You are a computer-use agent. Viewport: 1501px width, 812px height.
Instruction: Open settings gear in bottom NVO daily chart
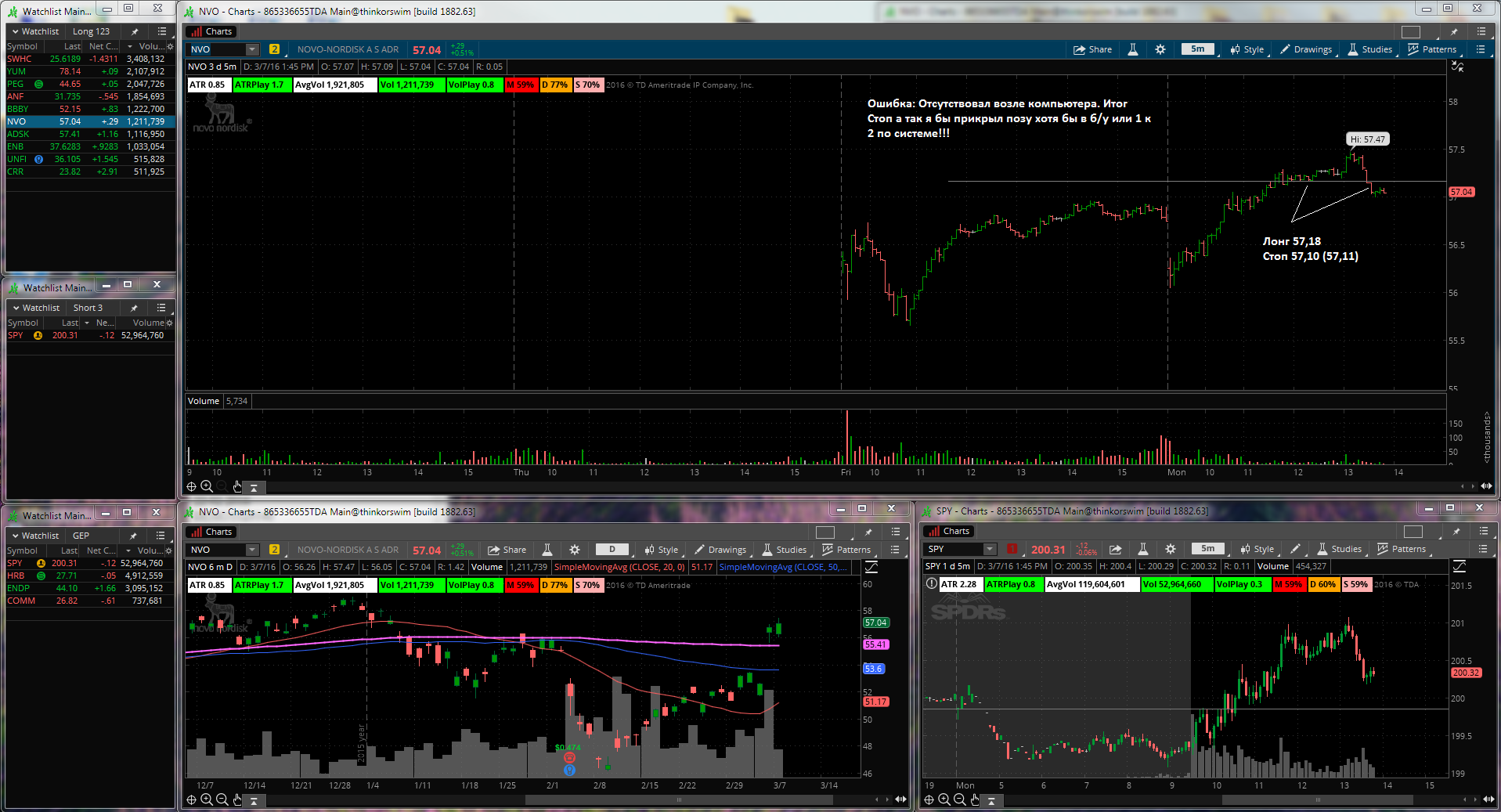coord(575,550)
